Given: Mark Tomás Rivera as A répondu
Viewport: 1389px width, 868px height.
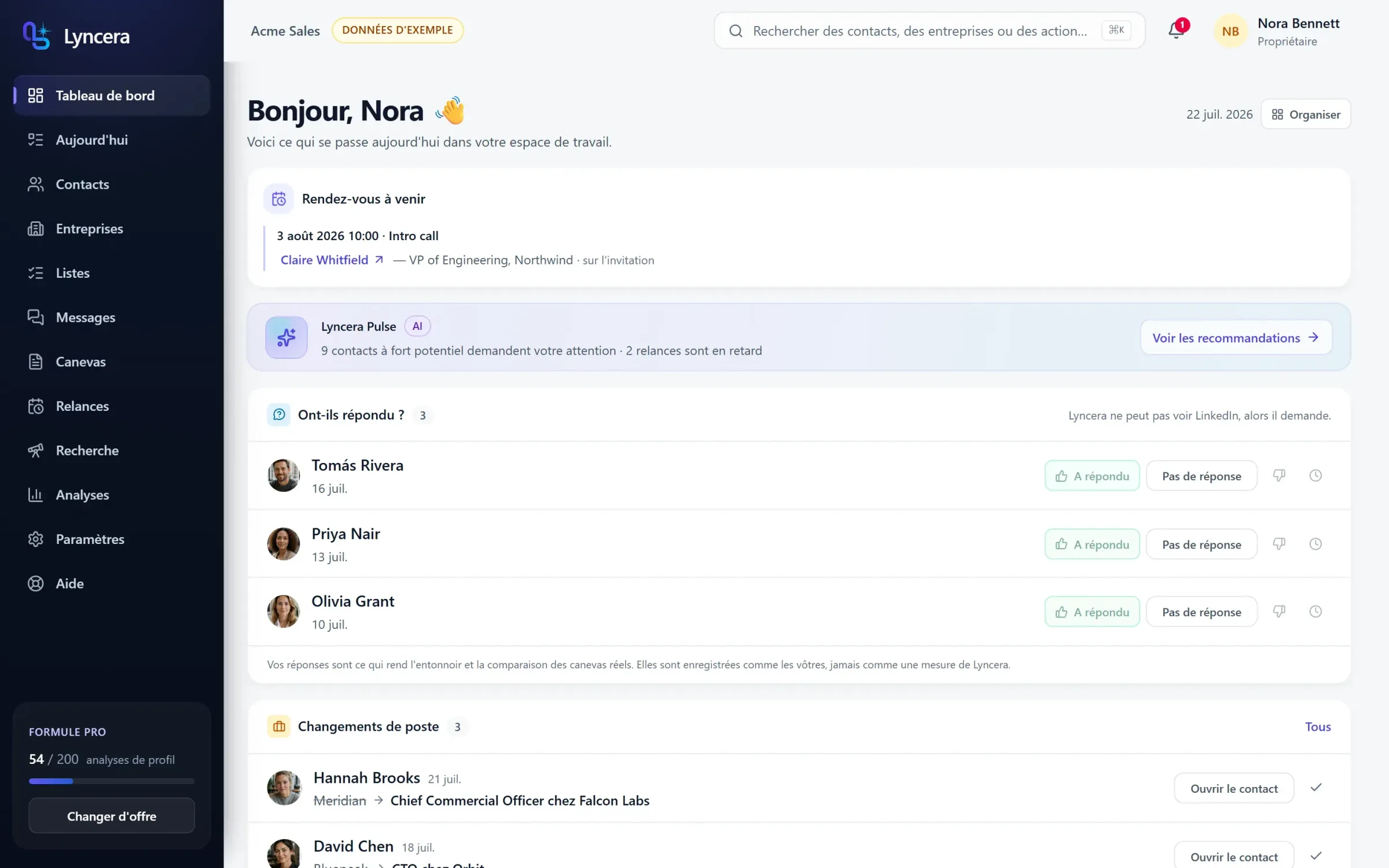Looking at the screenshot, I should point(1092,476).
